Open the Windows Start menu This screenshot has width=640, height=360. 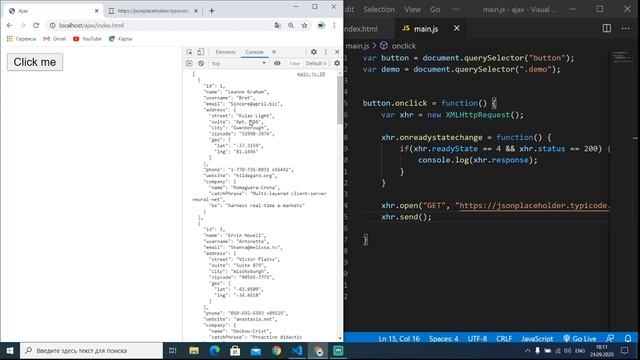coord(10,351)
